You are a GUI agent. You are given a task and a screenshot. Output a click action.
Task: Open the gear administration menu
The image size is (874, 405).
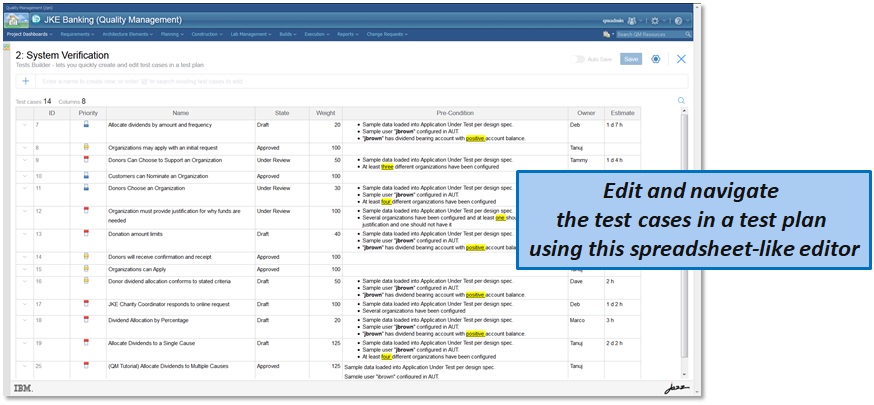tap(655, 21)
